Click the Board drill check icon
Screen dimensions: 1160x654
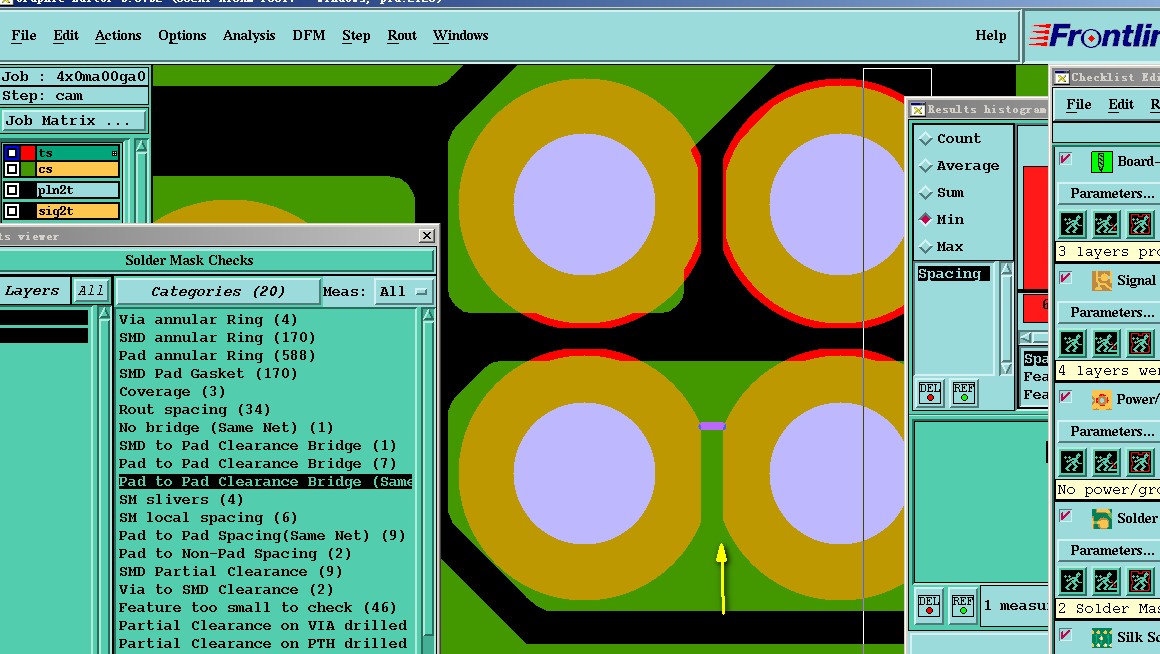click(x=1101, y=161)
